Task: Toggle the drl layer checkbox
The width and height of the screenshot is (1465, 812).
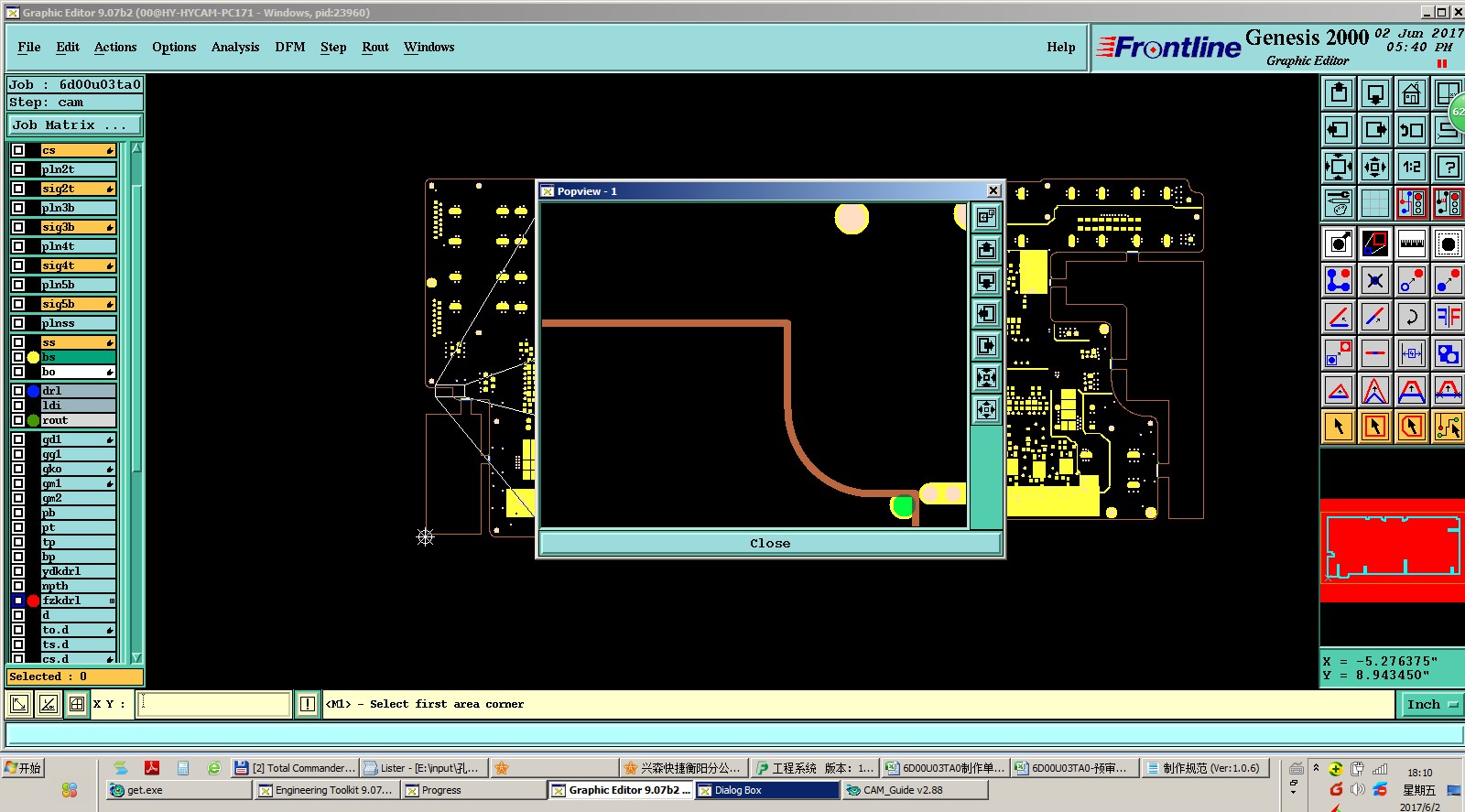Action: [18, 391]
